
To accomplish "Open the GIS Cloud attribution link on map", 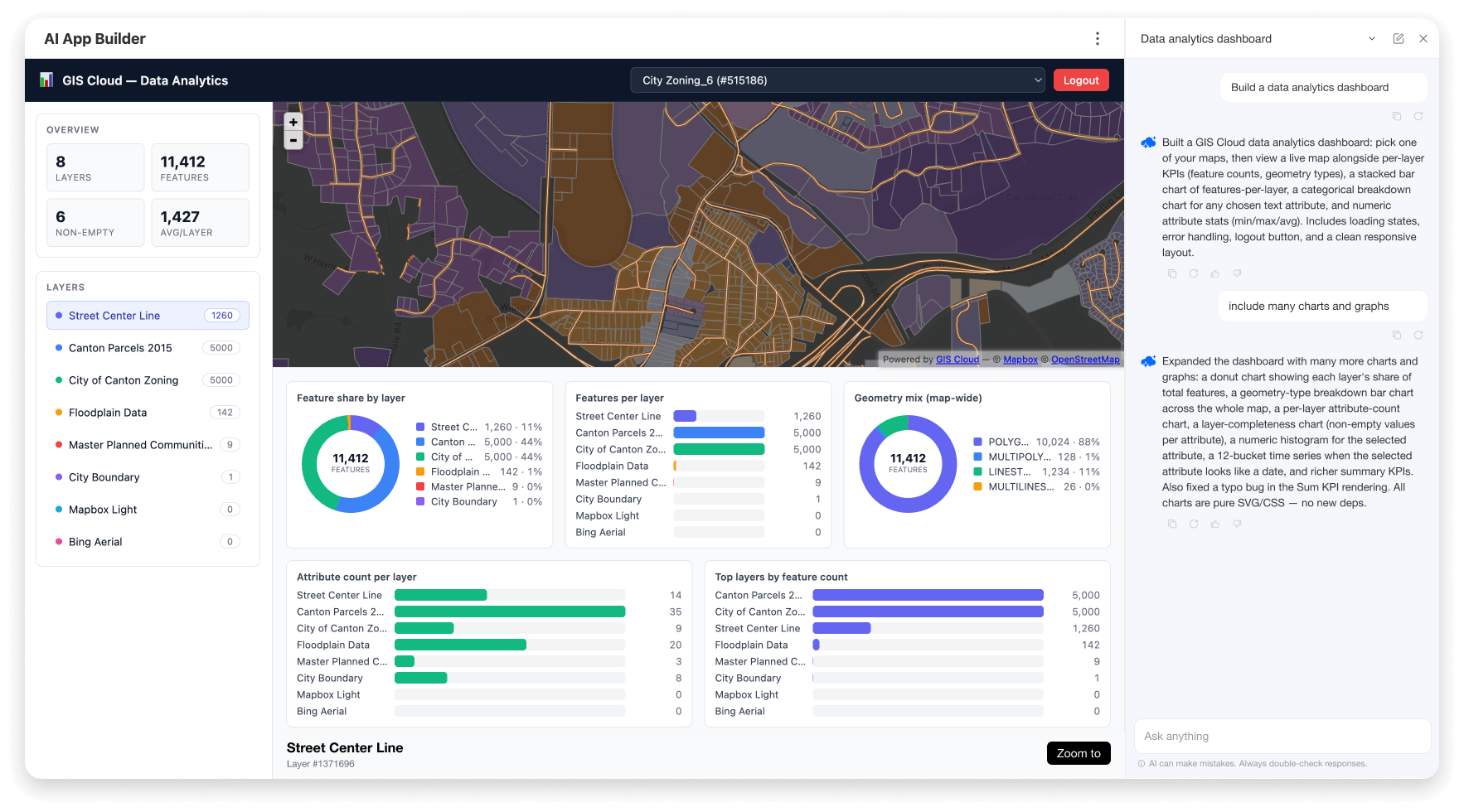I will (x=957, y=360).
